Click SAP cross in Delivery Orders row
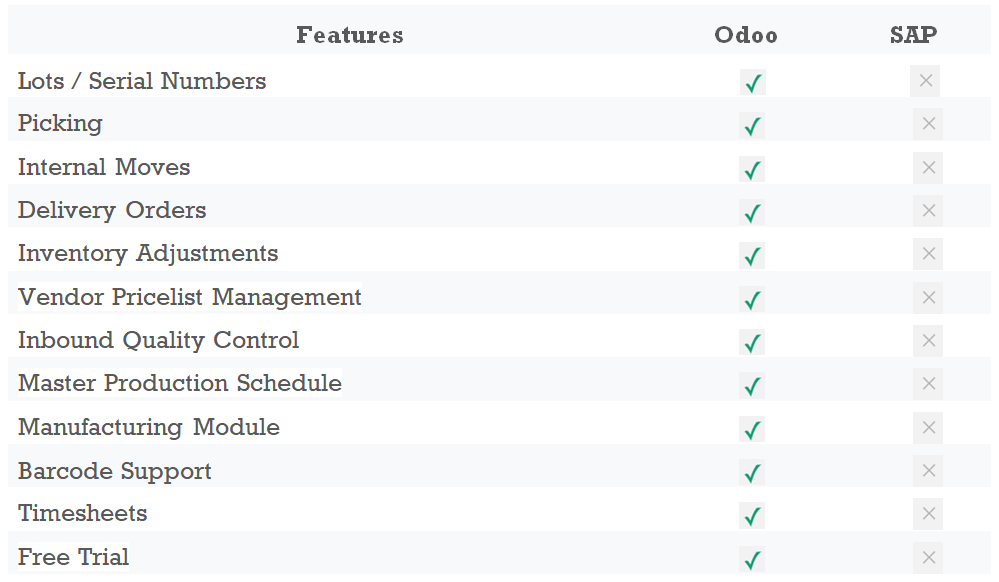 tap(928, 210)
